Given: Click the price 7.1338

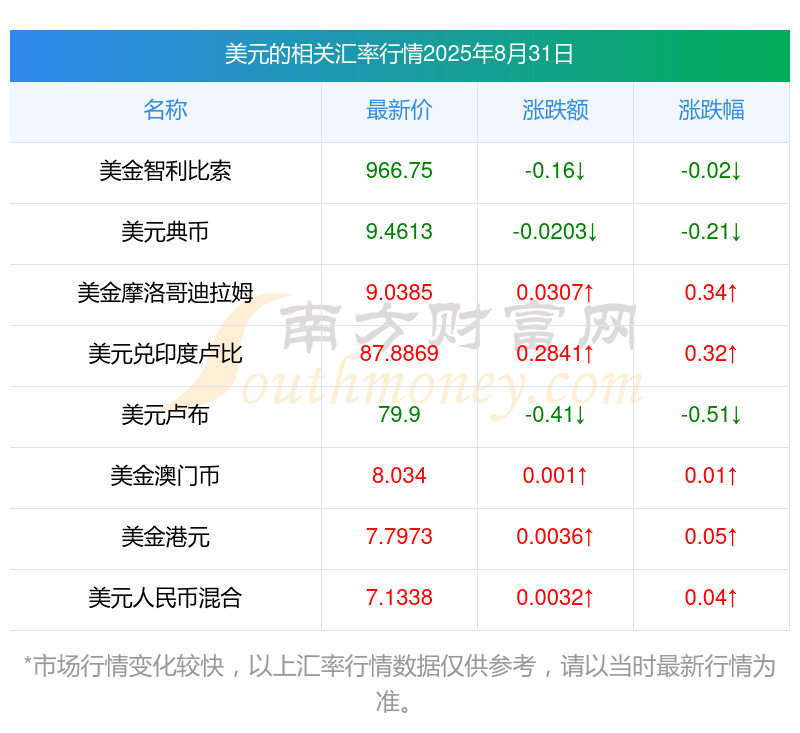Looking at the screenshot, I should click(x=399, y=598).
